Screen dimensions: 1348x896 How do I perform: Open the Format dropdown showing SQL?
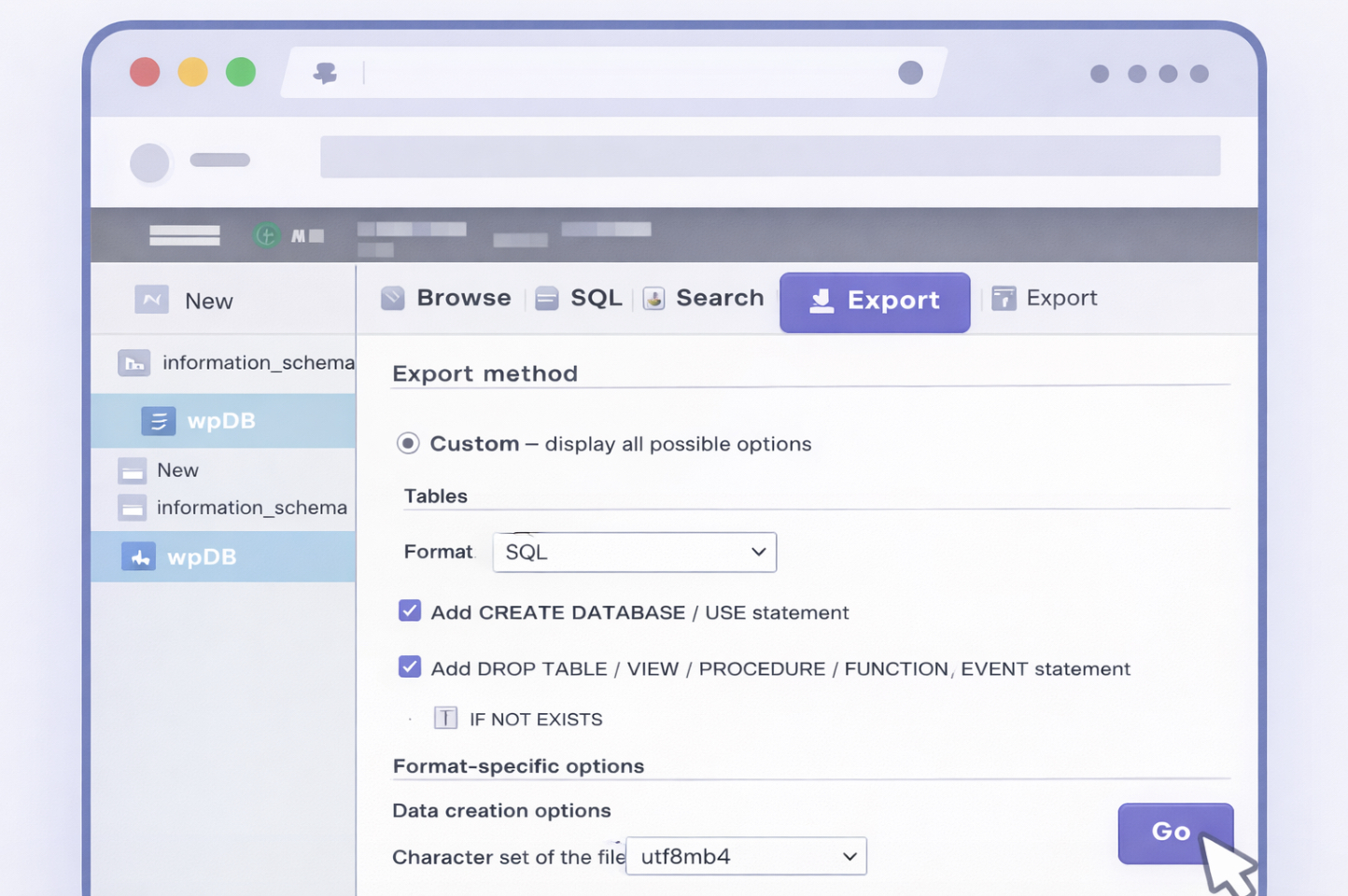(635, 552)
